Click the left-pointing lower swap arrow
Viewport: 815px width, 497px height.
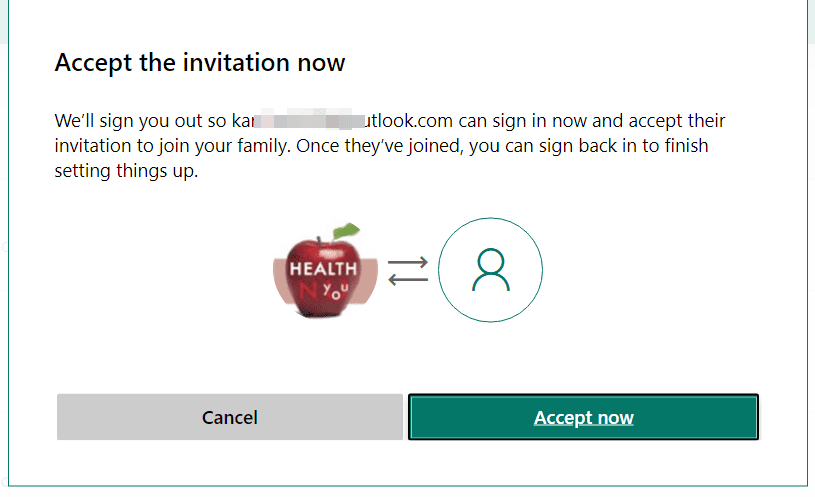[407, 279]
